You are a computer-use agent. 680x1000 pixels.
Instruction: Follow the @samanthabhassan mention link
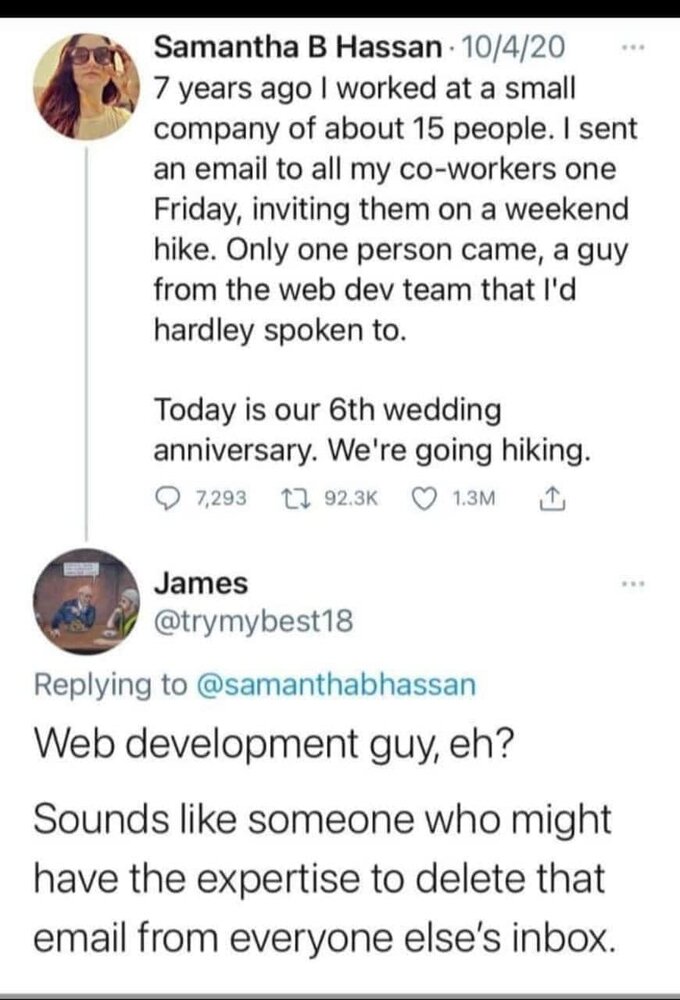point(332,684)
